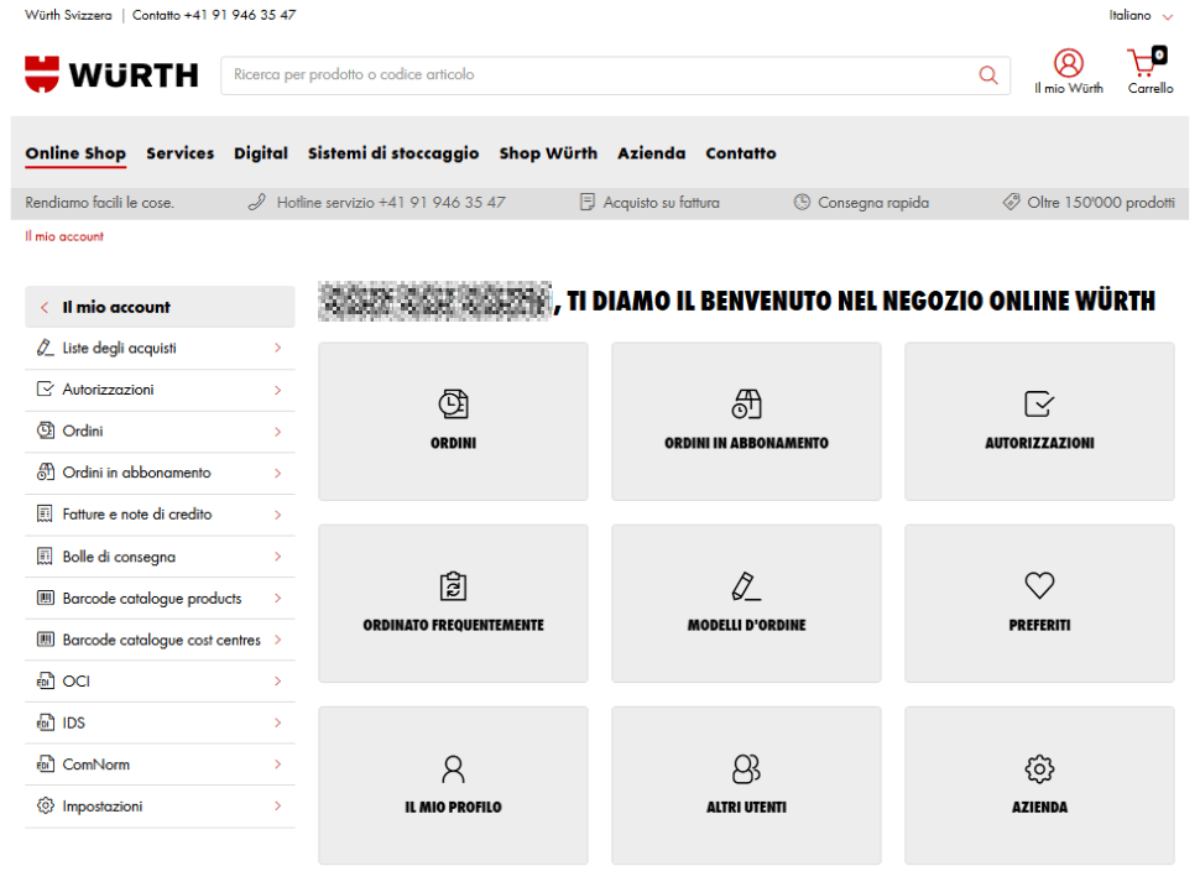Image resolution: width=1200 pixels, height=886 pixels.
Task: Expand sidebar Autorizzazioni chevron
Action: coord(278,390)
